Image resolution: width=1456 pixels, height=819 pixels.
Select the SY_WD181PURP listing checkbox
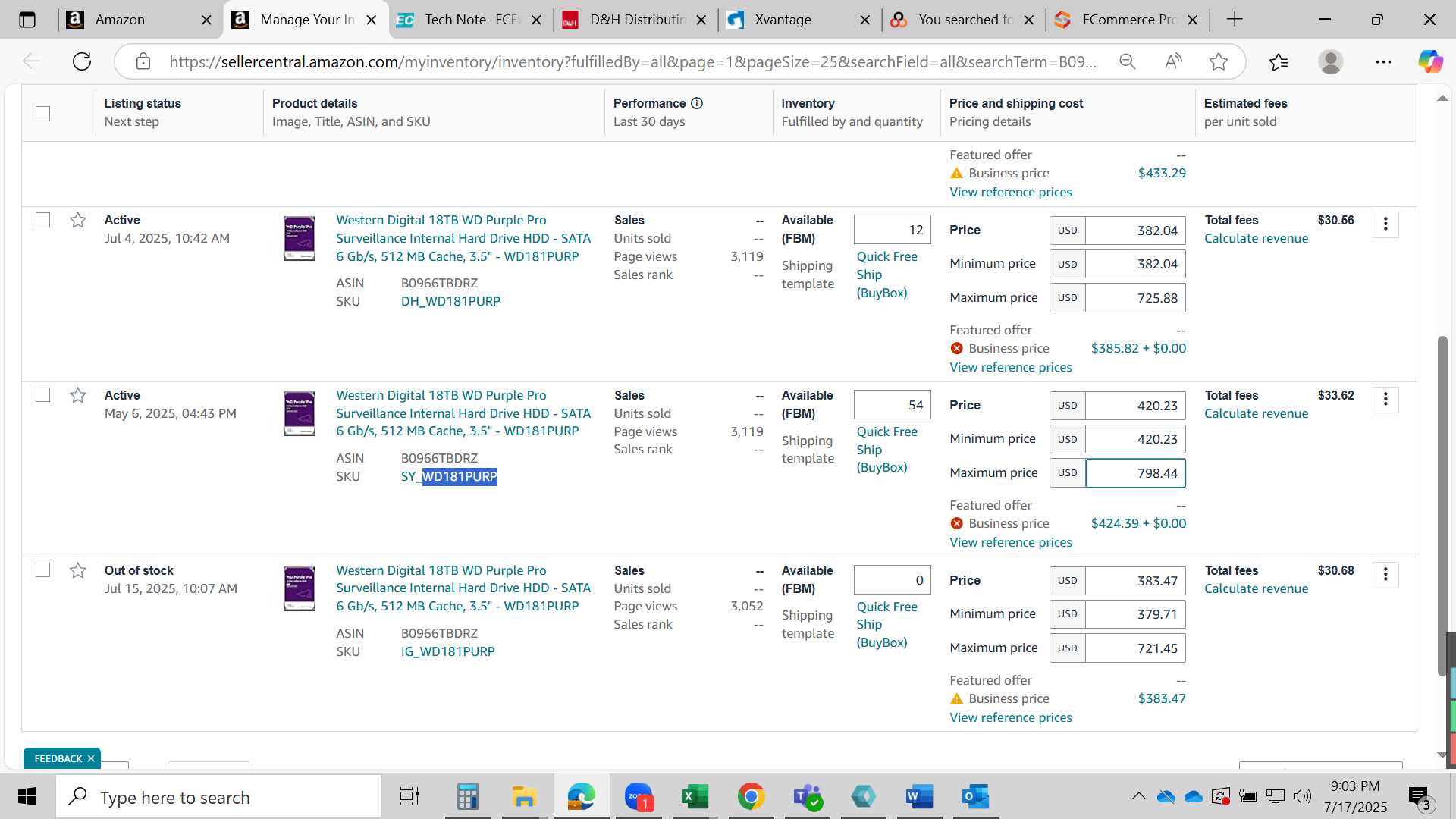click(43, 395)
